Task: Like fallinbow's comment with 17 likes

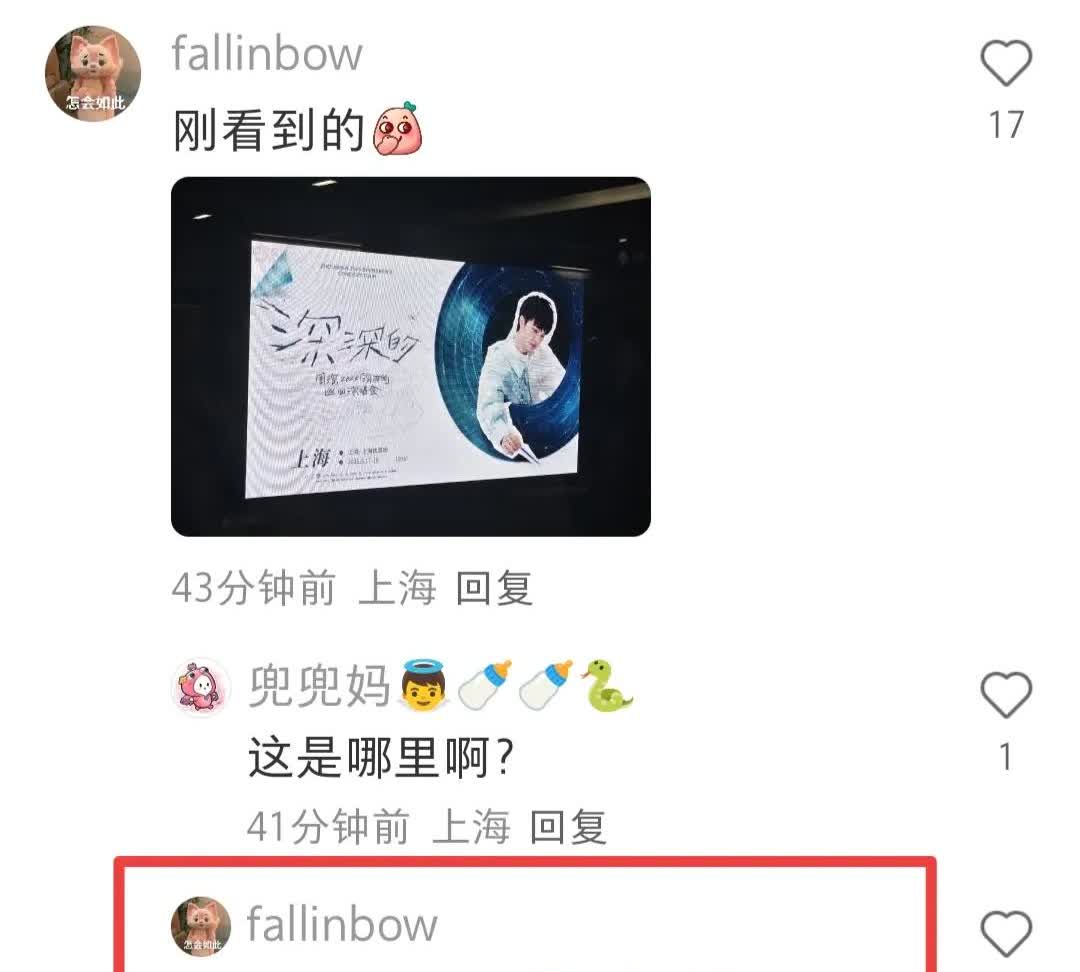Action: pos(1006,63)
